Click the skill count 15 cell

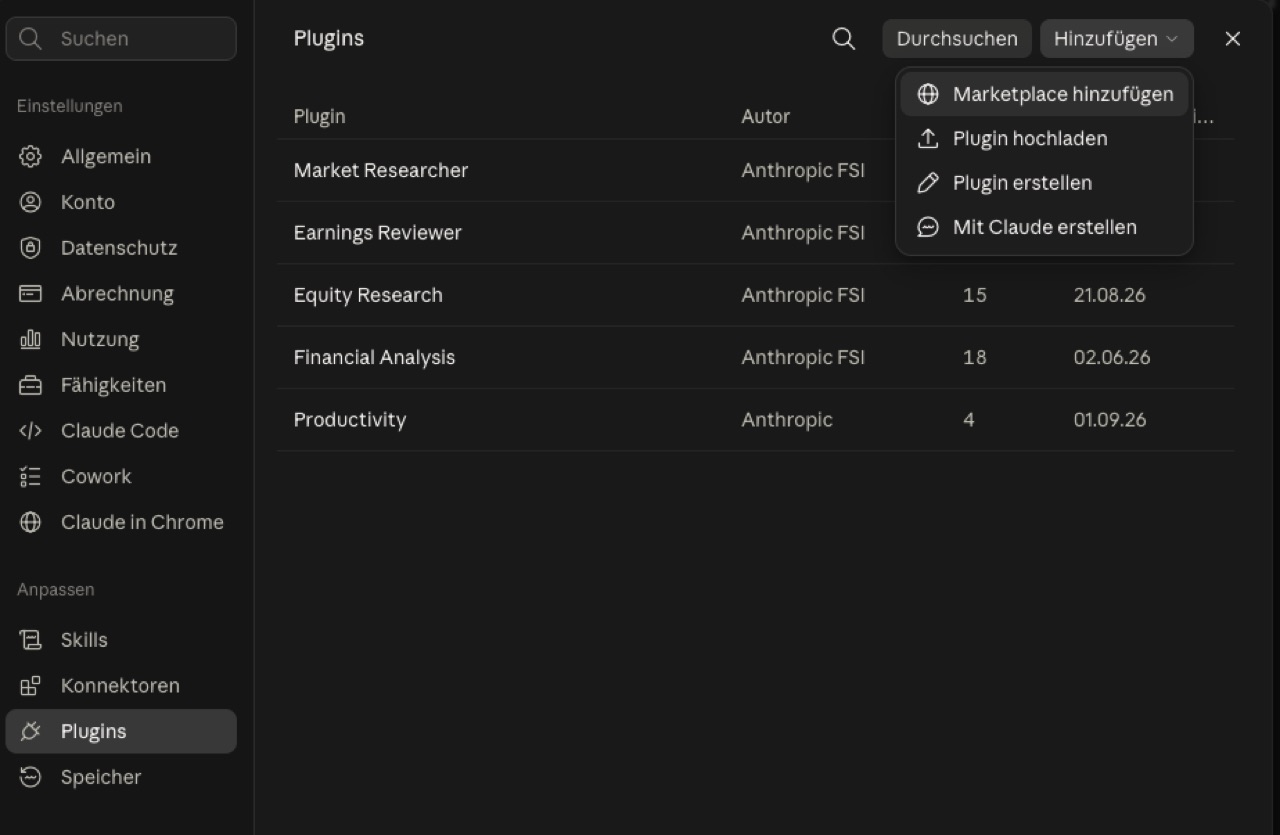974,295
